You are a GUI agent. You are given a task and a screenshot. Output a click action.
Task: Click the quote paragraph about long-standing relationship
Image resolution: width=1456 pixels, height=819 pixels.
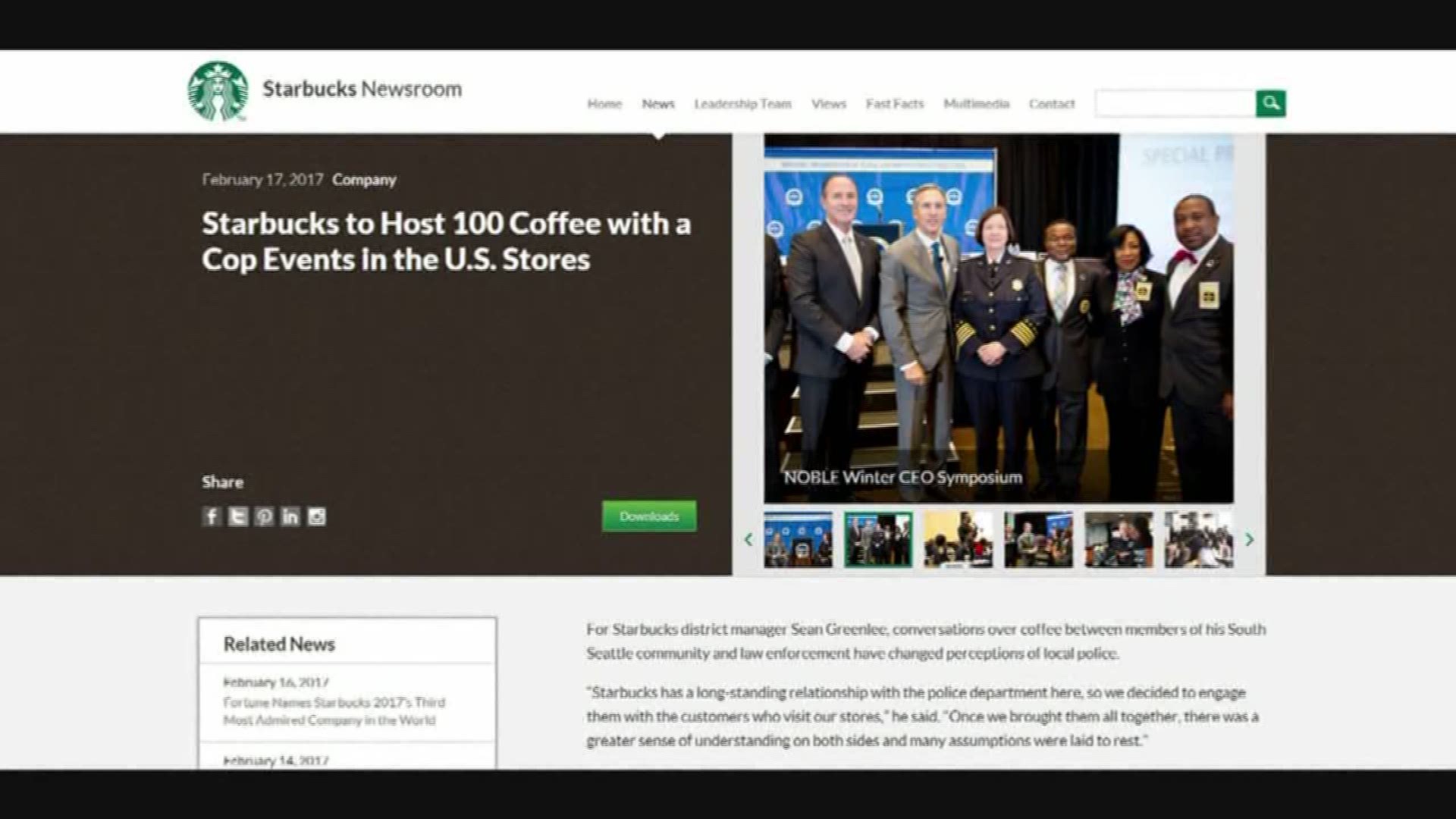click(x=923, y=716)
